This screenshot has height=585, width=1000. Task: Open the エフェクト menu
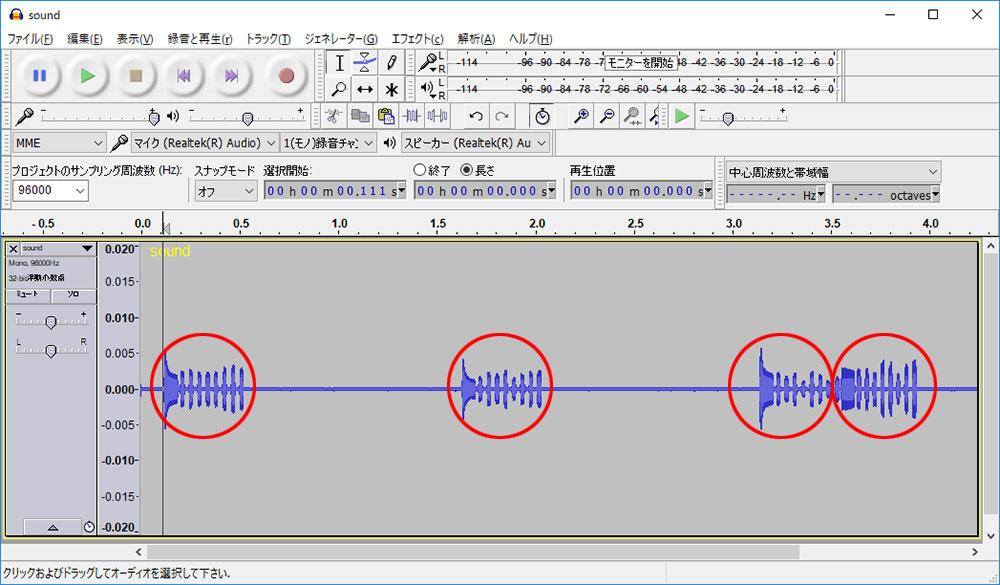pyautogui.click(x=416, y=39)
